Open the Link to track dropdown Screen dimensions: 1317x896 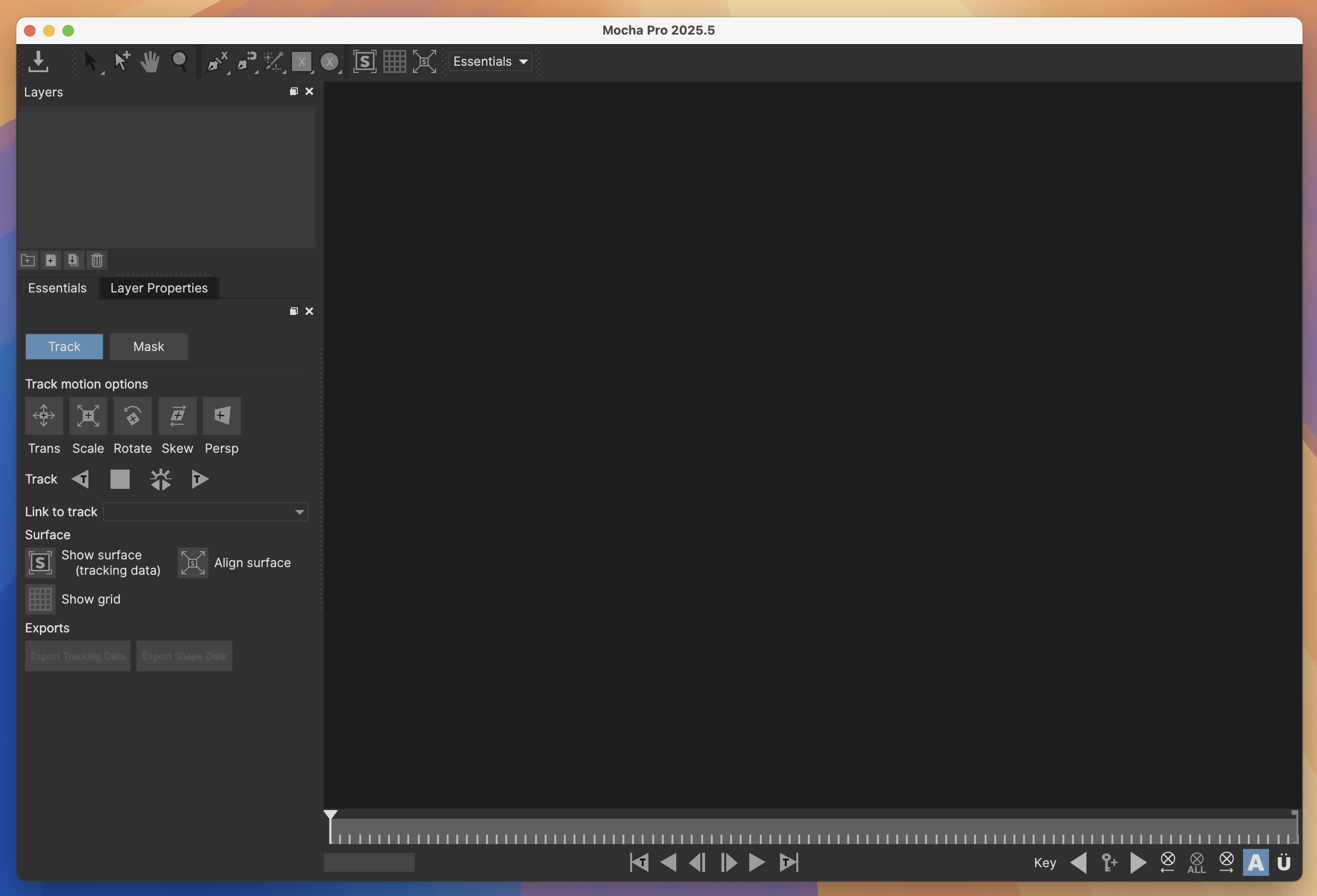coord(206,512)
